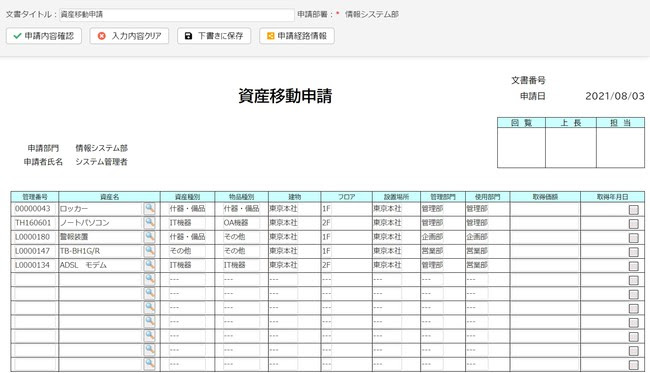Tick the checkbox in the 00000043 row

[633, 210]
